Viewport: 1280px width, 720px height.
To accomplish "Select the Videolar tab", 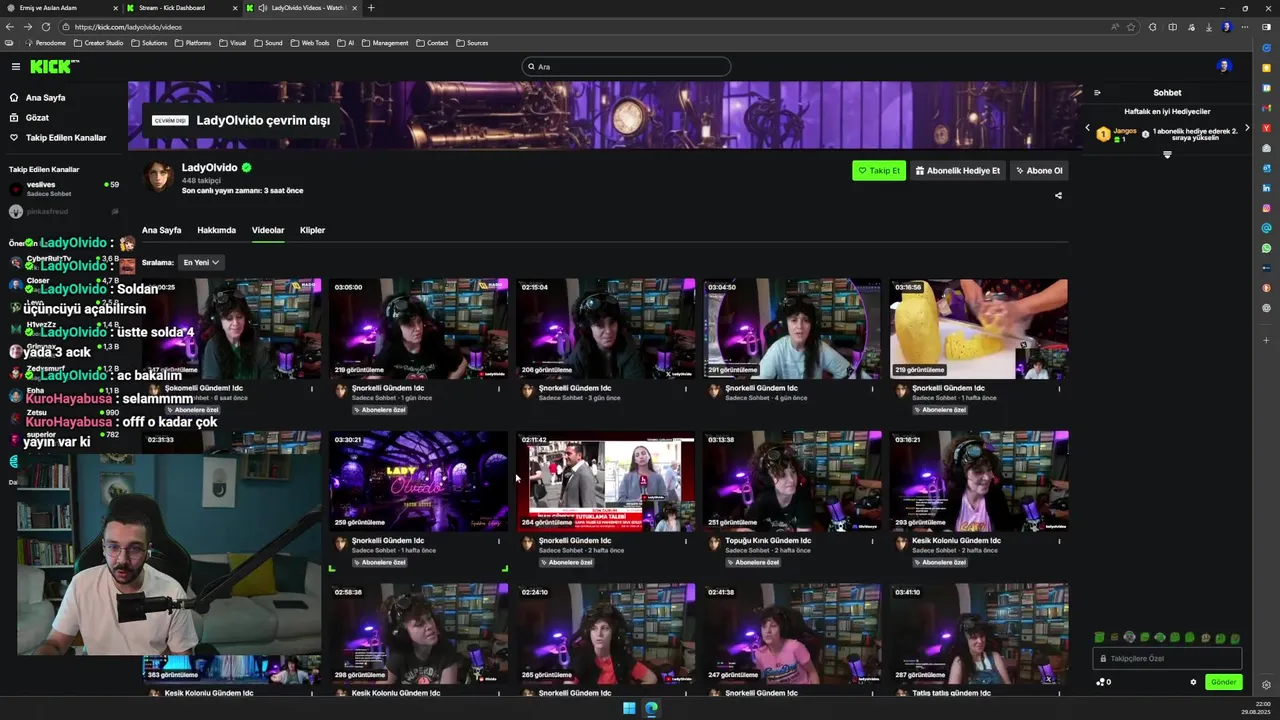I will point(268,230).
